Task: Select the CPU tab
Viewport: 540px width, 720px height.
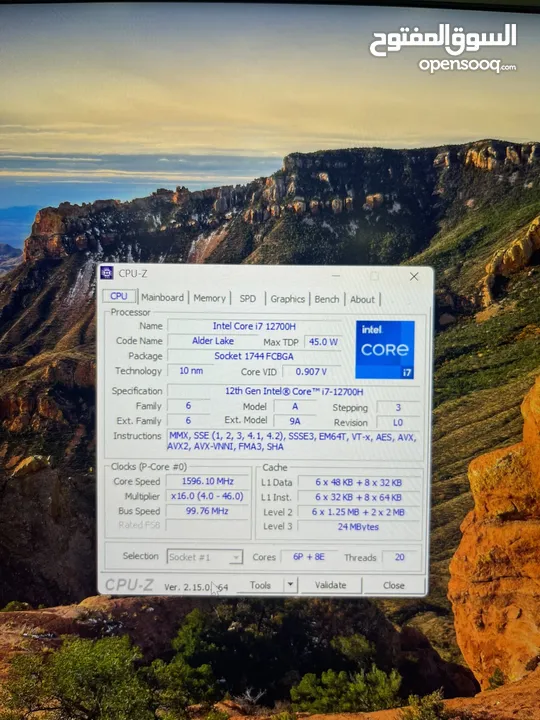Action: (x=119, y=296)
